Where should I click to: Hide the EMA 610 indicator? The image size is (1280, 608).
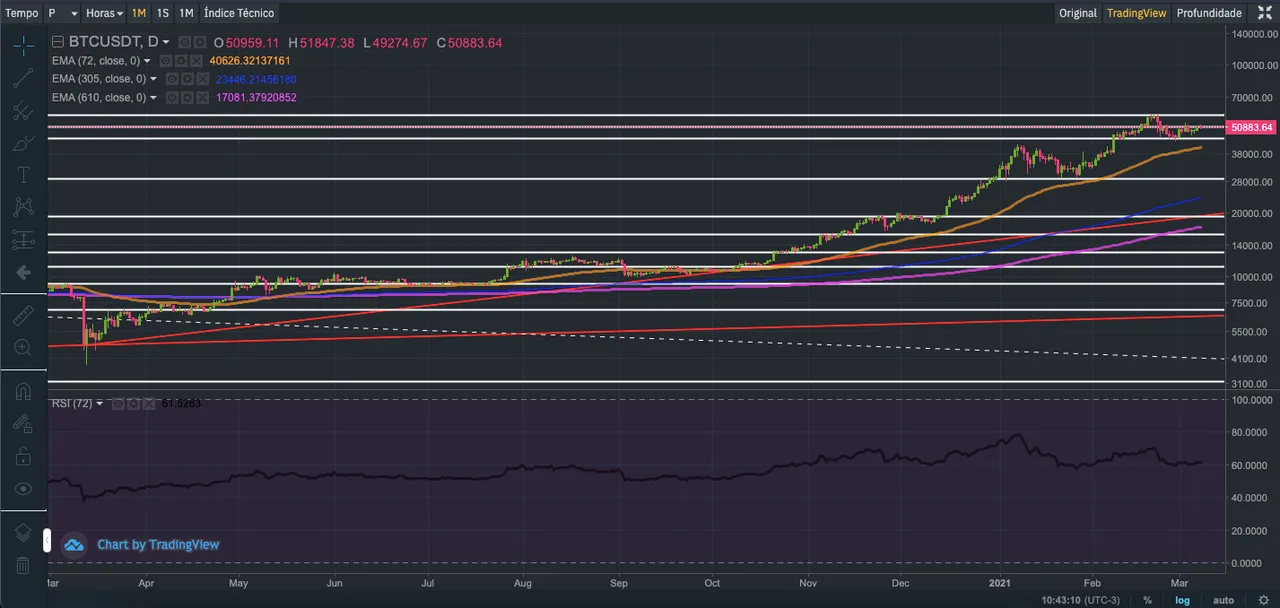click(x=172, y=98)
